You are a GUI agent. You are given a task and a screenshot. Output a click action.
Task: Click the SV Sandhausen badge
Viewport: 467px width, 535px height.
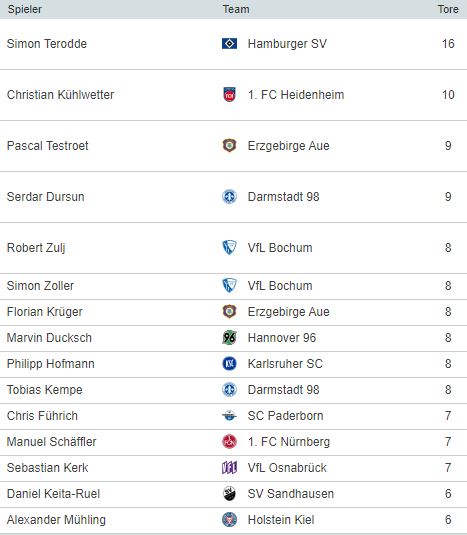tap(229, 493)
